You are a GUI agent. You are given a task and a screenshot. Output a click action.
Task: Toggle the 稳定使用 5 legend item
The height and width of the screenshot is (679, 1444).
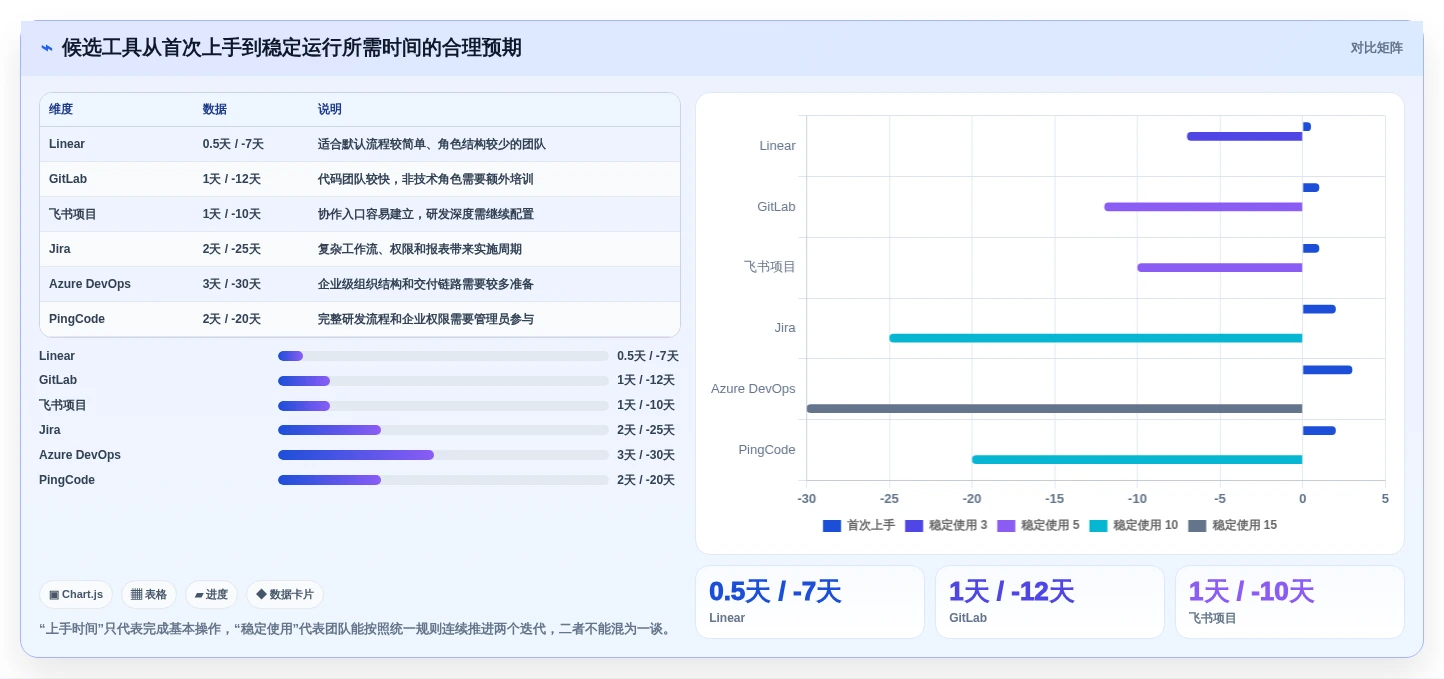point(1038,525)
